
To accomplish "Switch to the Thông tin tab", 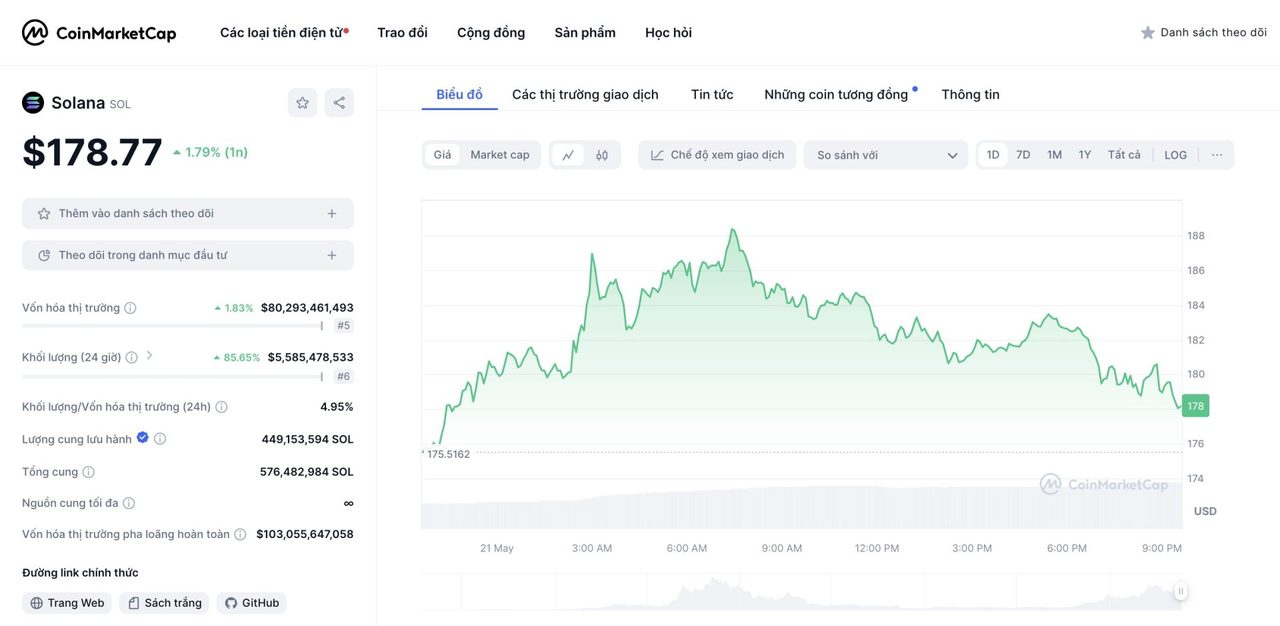I will [970, 95].
